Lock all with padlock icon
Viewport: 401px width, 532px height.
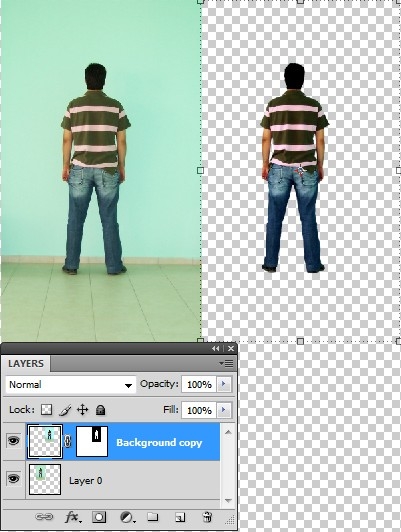100,410
